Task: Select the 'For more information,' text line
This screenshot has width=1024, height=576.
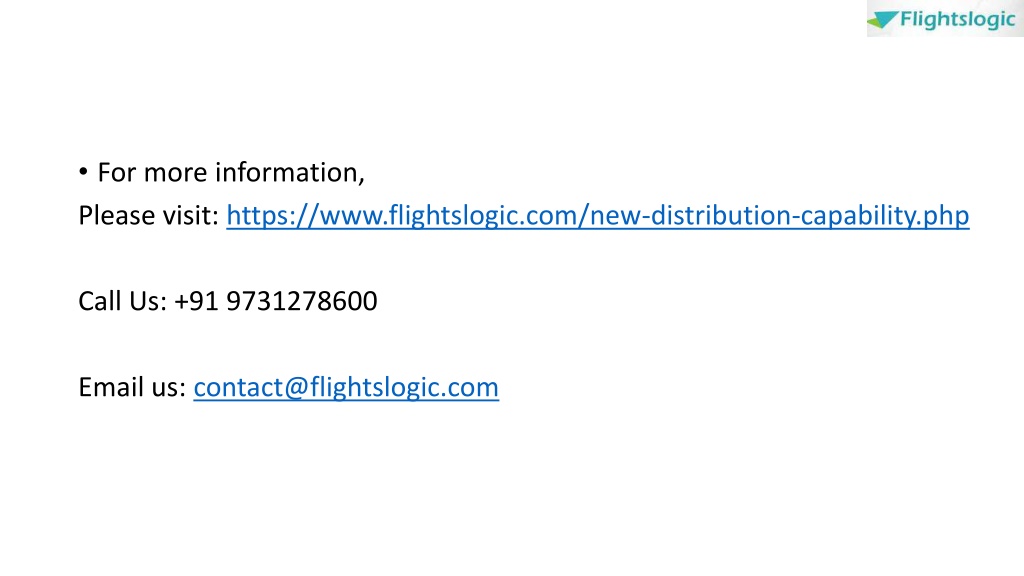Action: 231,172
